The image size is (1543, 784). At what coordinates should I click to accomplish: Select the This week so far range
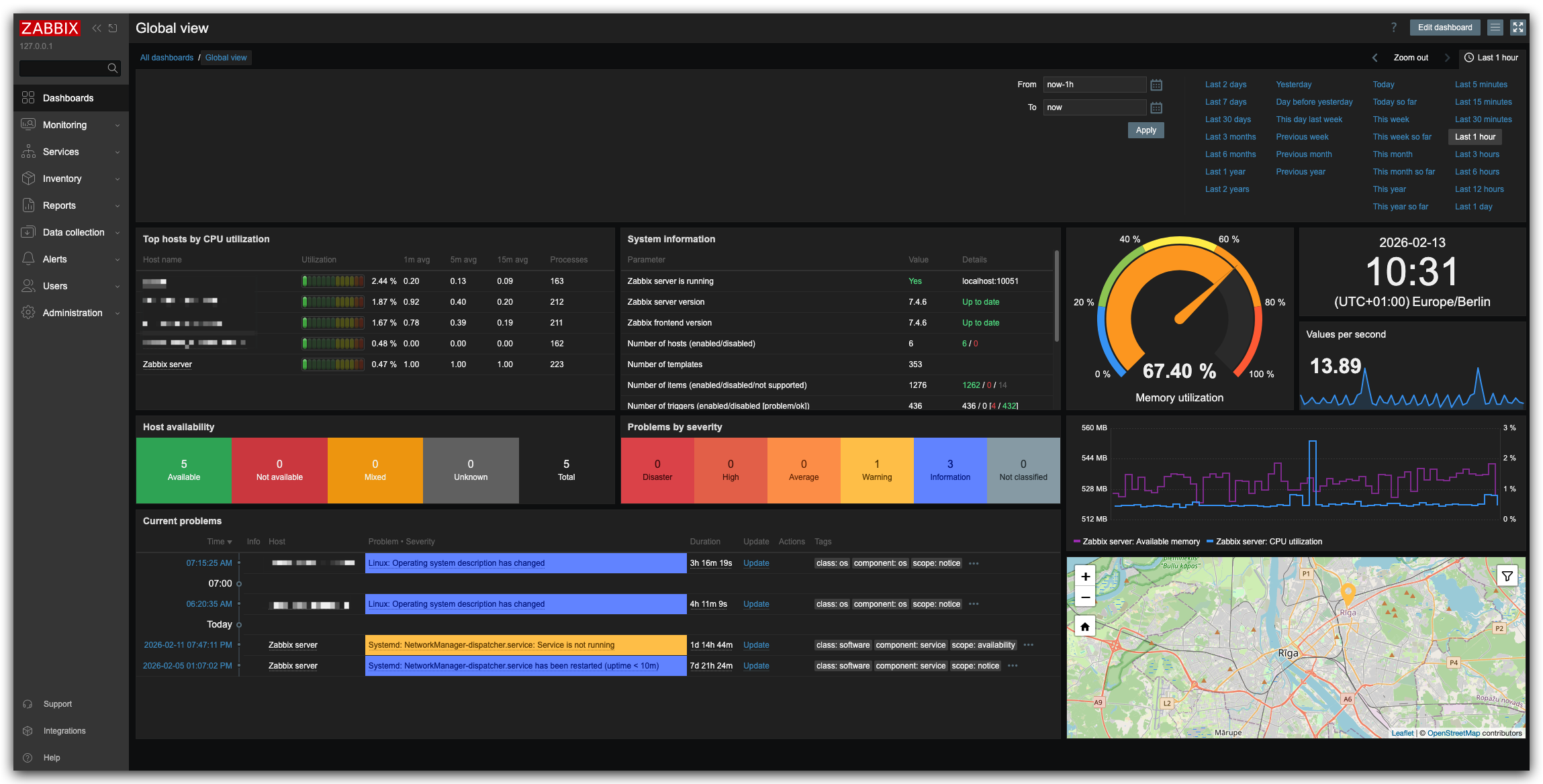click(1402, 137)
